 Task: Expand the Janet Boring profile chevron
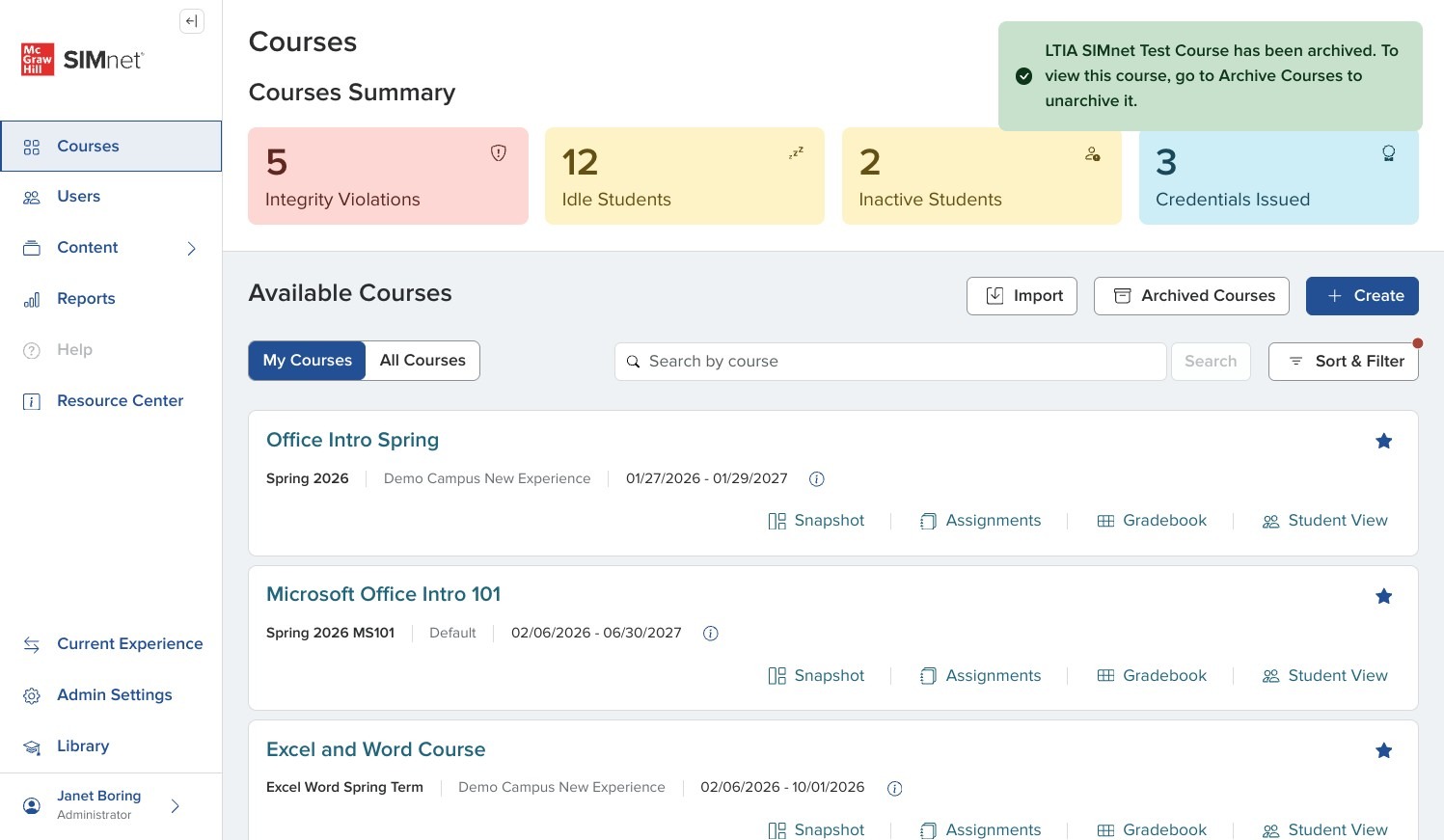coord(175,806)
